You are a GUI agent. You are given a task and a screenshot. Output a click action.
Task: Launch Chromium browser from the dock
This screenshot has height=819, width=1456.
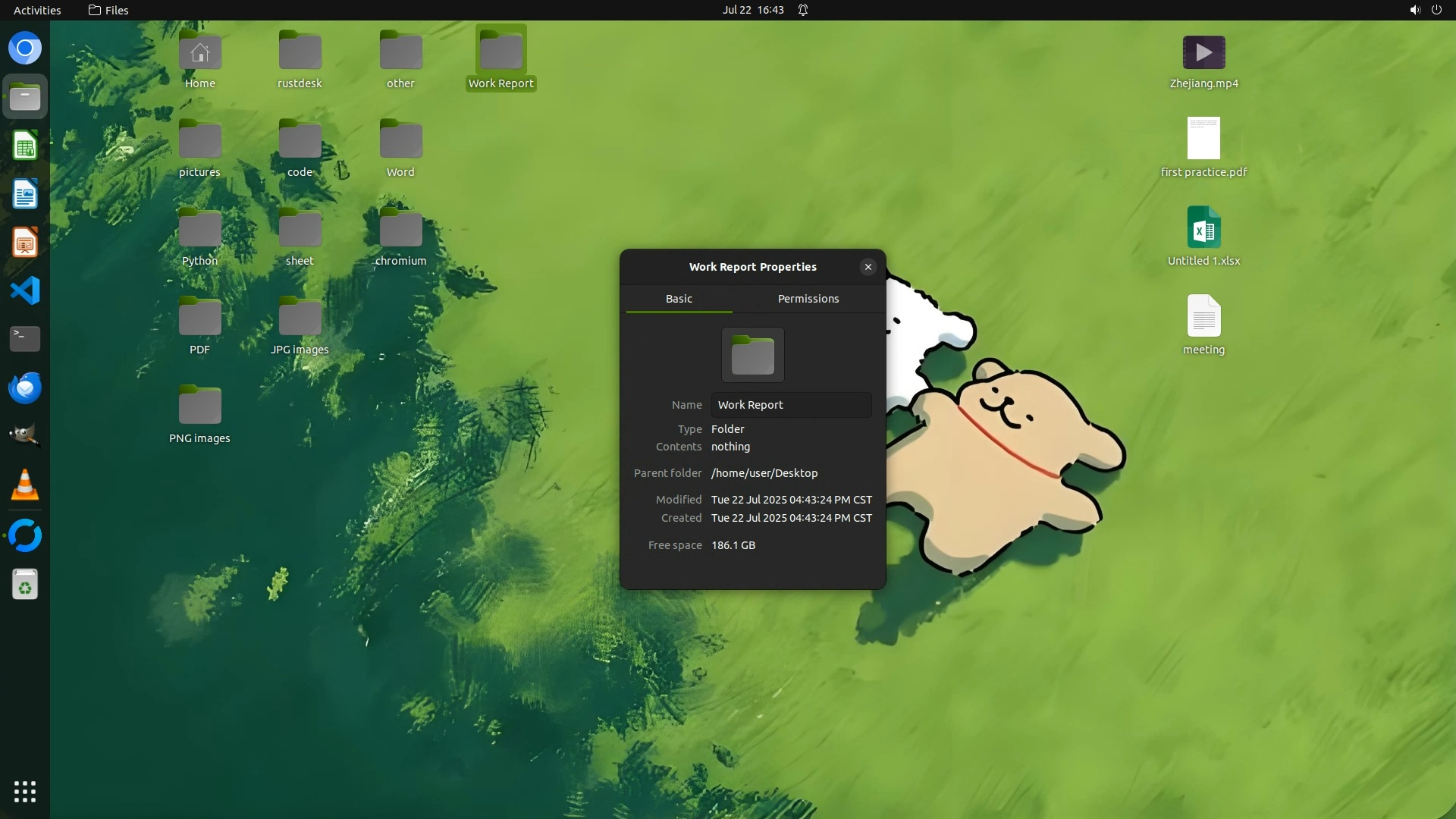click(25, 49)
